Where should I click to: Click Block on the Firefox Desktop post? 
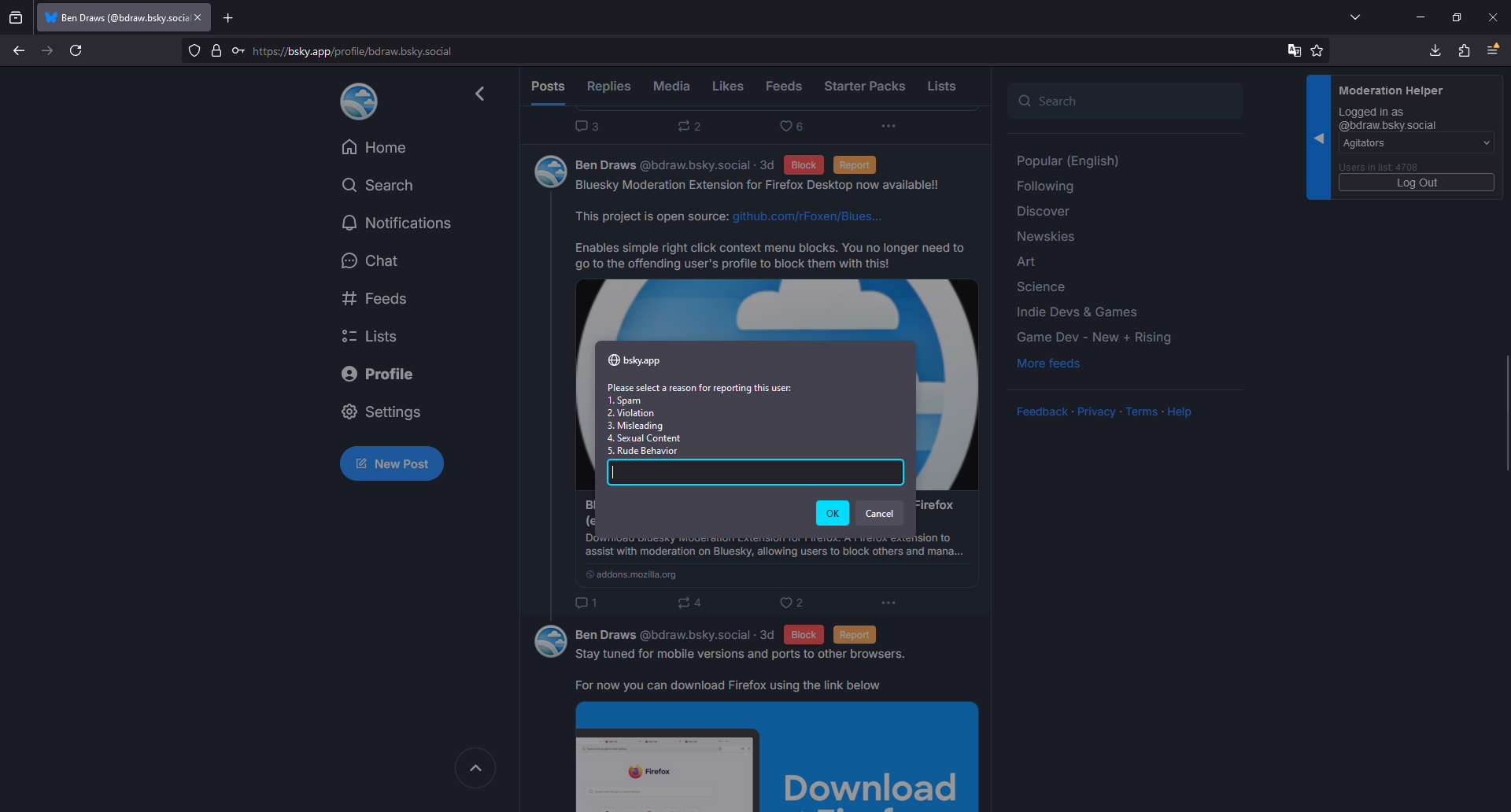click(x=804, y=165)
